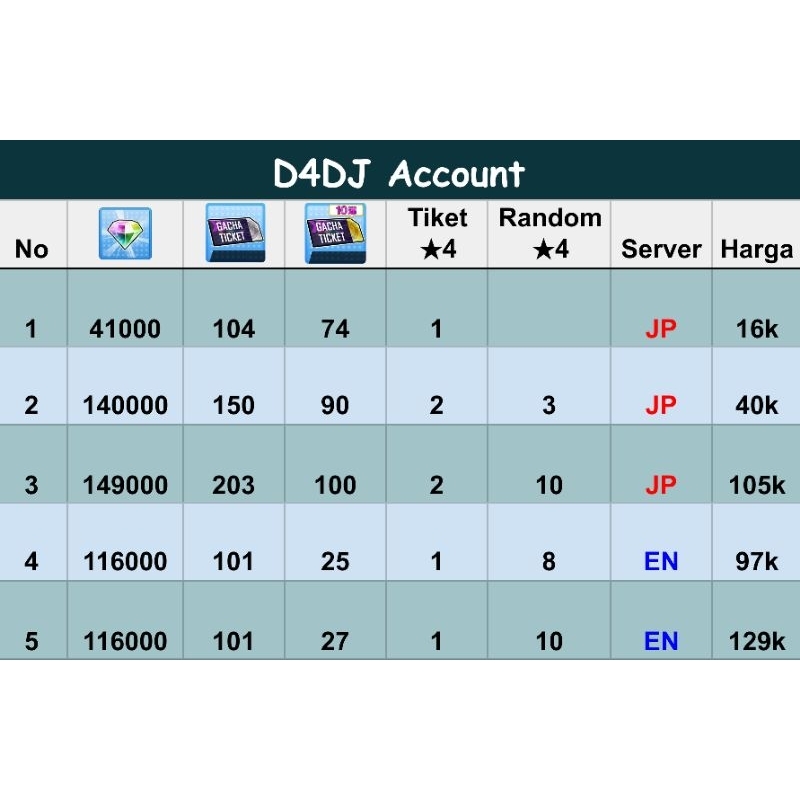This screenshot has width=800, height=800.
Task: Click the 104 gacha ticket cell
Action: [234, 329]
